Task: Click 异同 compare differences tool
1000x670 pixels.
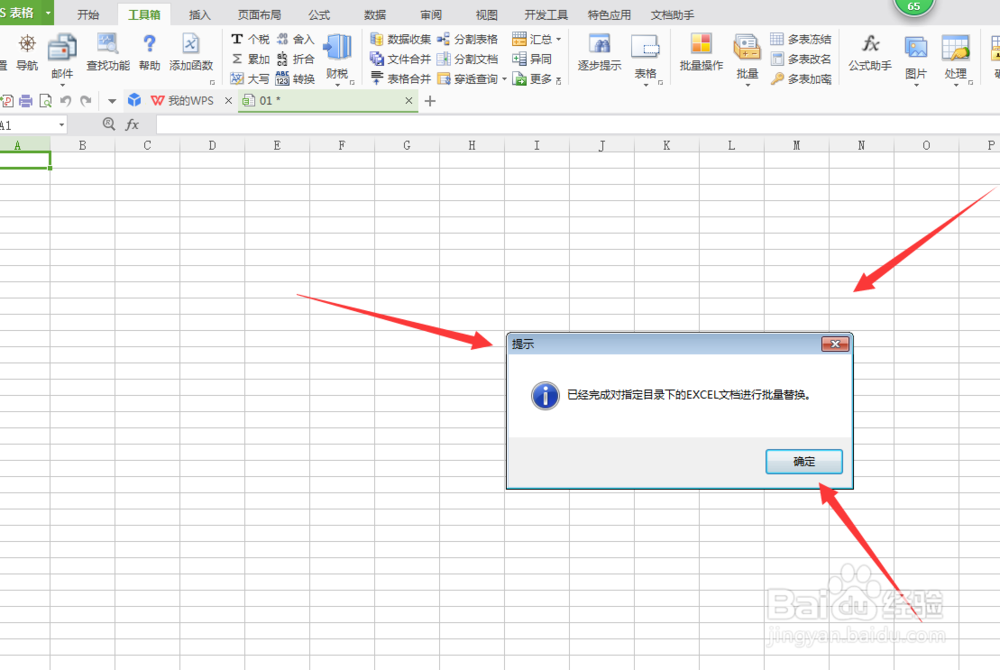Action: point(532,59)
